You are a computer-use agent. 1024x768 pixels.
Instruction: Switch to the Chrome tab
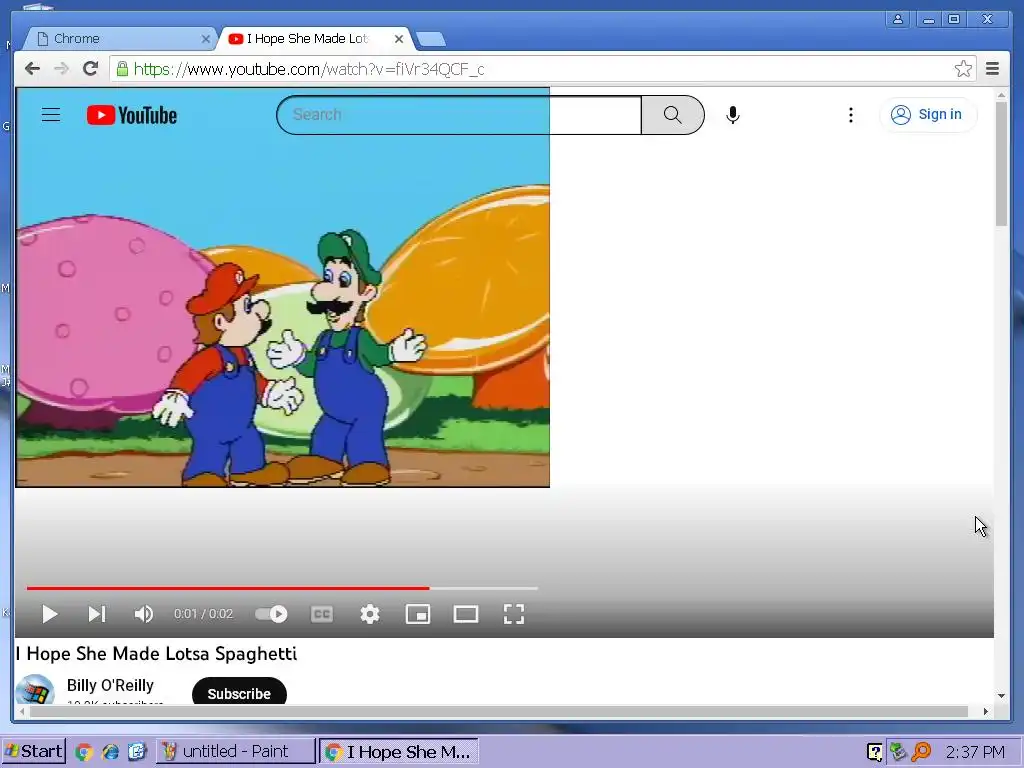coord(118,39)
